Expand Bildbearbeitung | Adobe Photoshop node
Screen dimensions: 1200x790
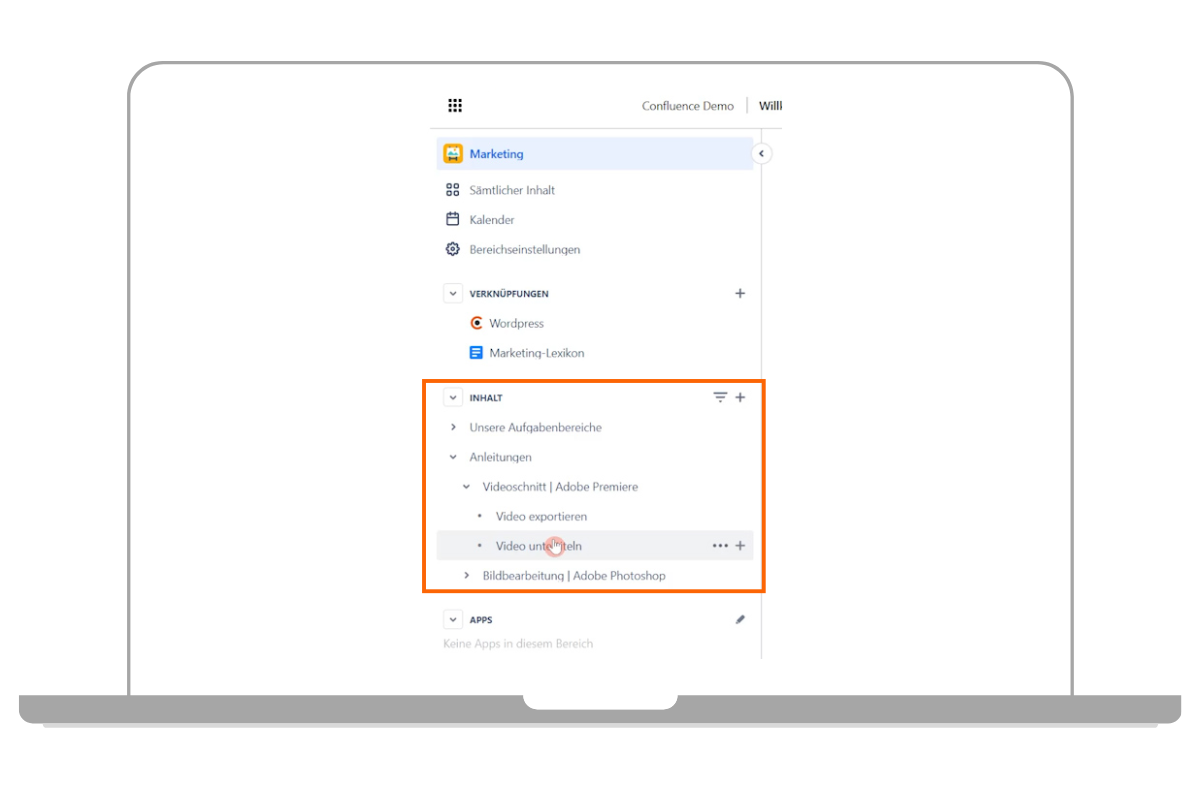tap(466, 576)
